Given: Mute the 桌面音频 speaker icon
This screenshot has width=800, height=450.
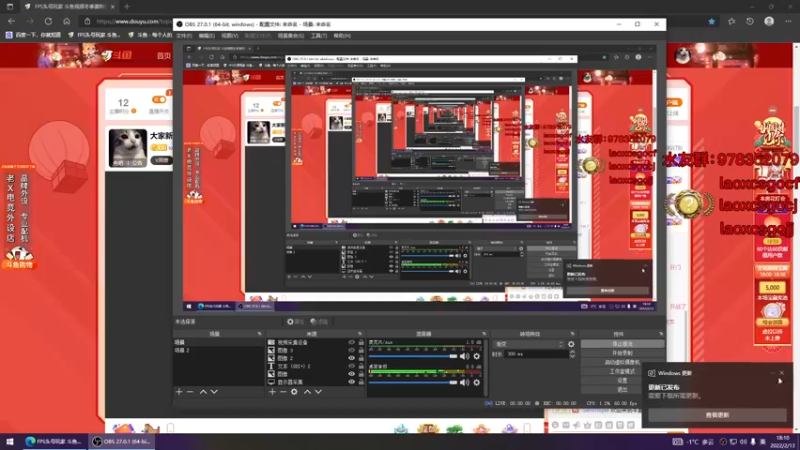Looking at the screenshot, I should 464,382.
